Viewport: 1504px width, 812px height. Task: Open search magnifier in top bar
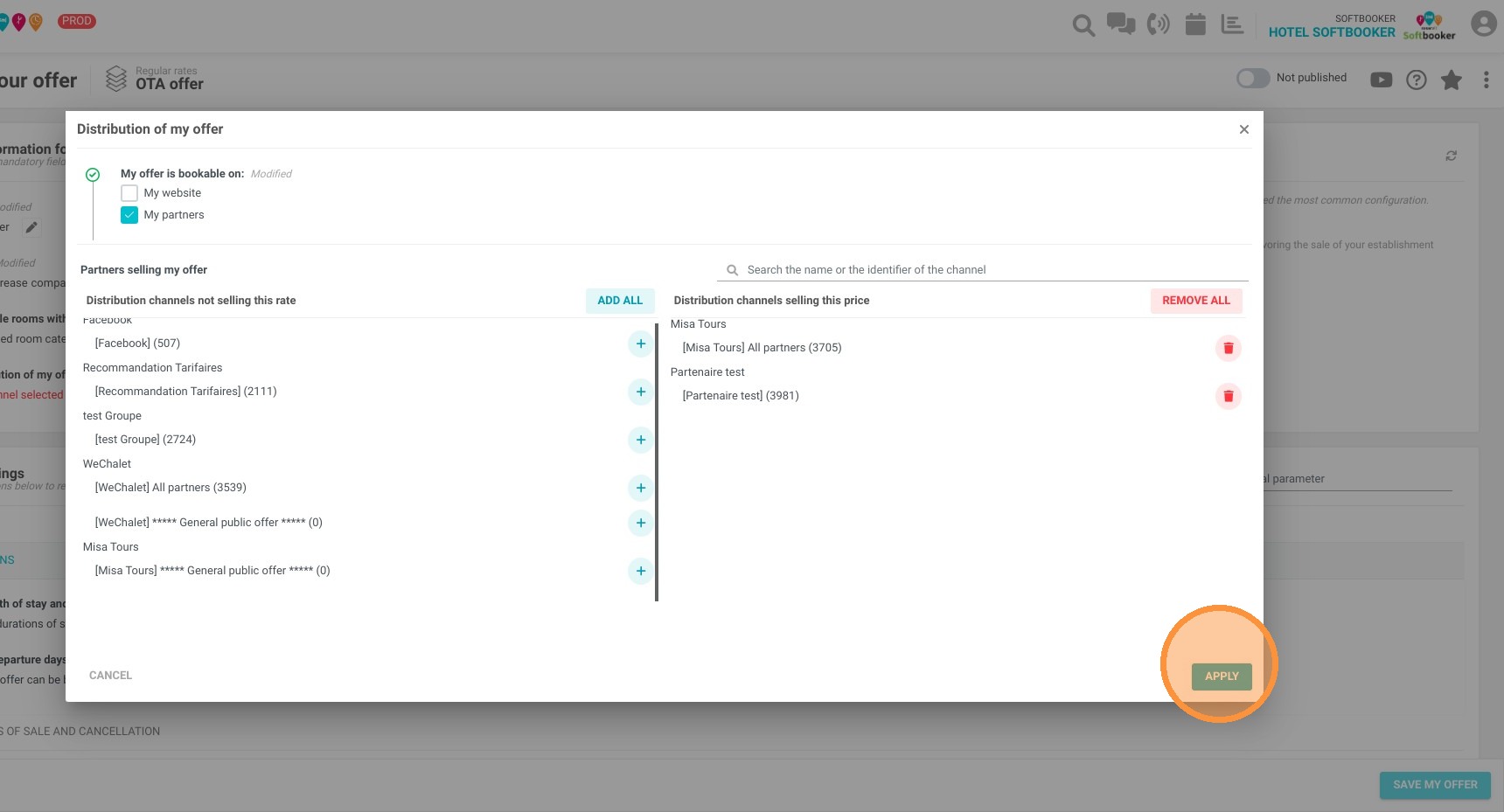[x=1083, y=25]
